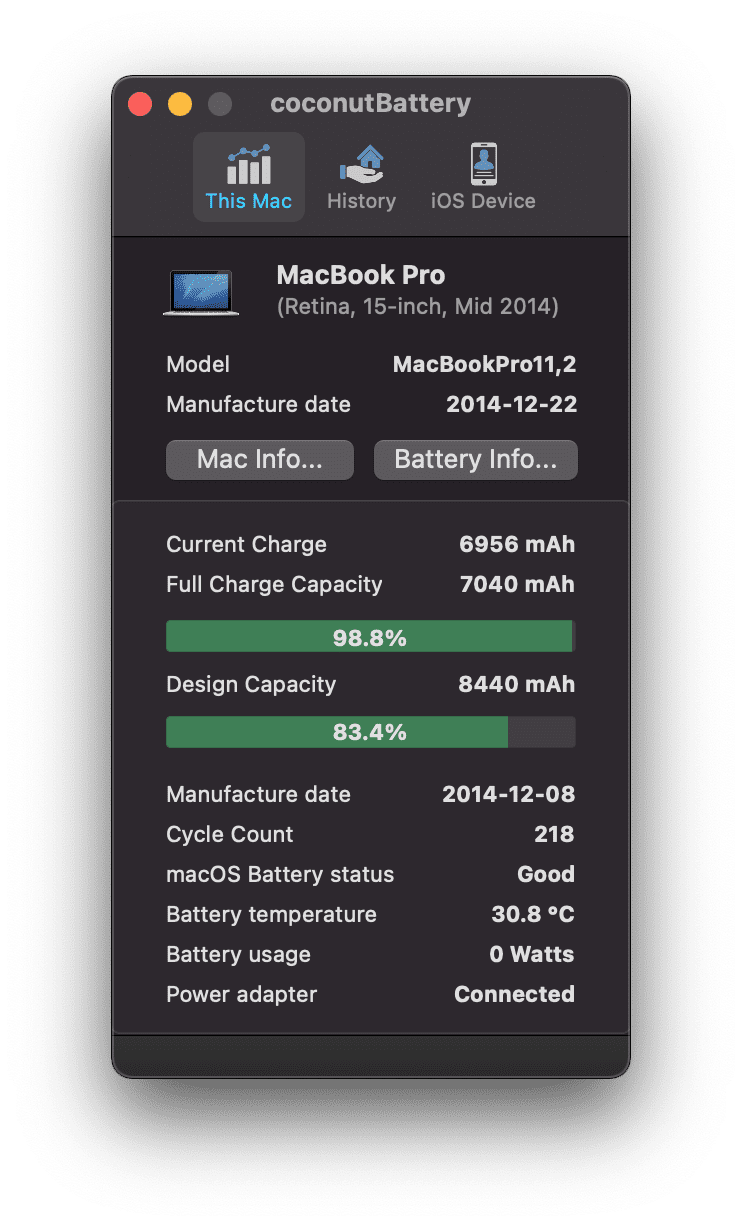Click the 7040 mAh full charge value
Screen dimensions: 742x1226
tap(517, 585)
